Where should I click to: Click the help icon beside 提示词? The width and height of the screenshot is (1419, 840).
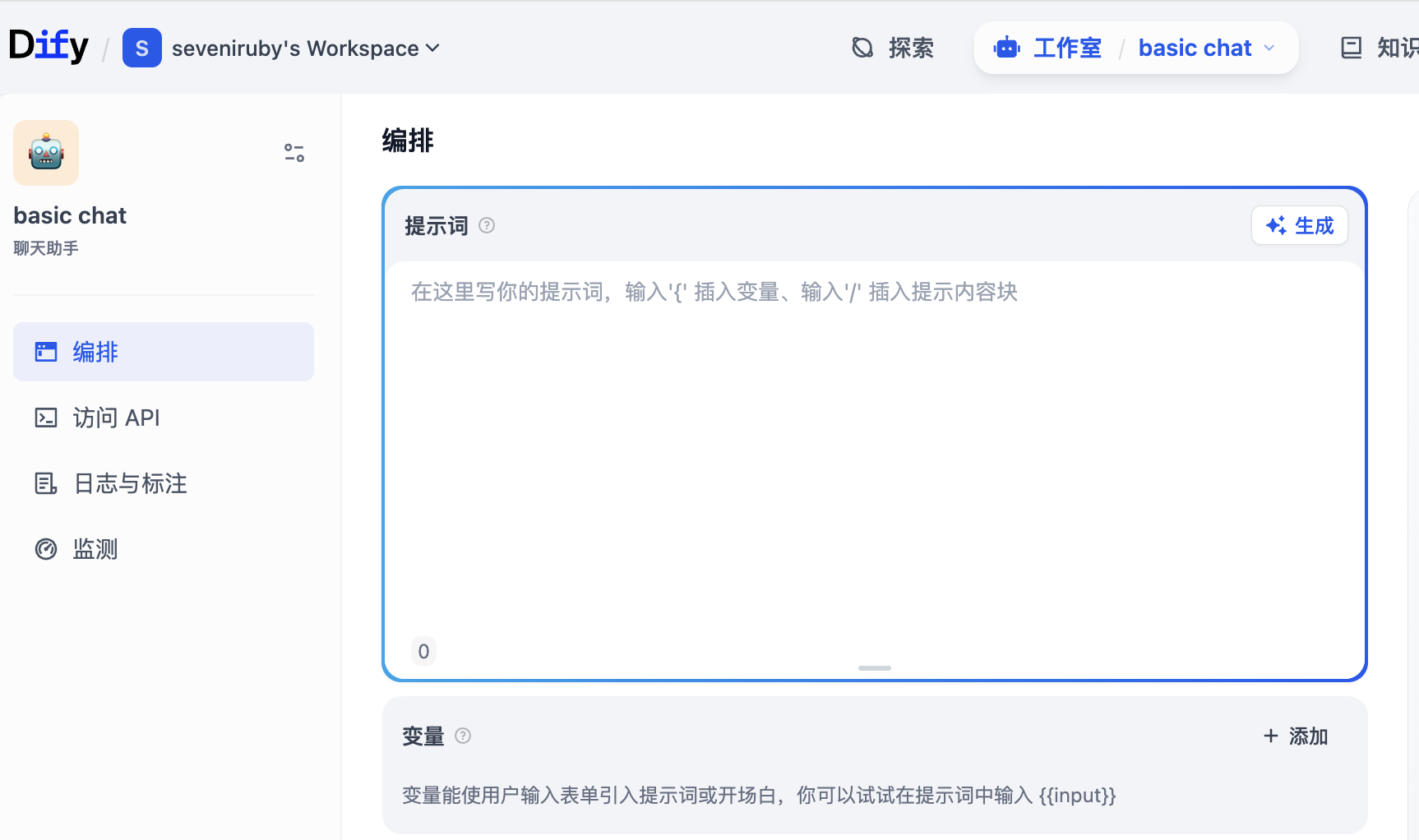coord(487,226)
